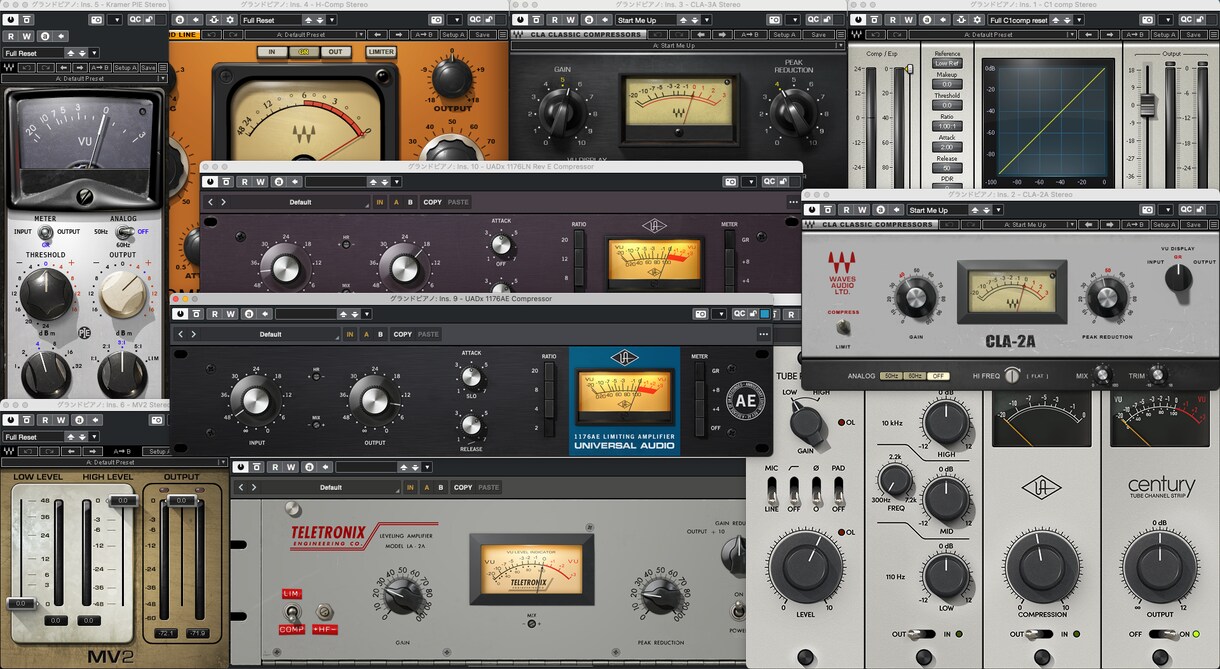Toggle power button in UADx 1176LN Rev E window
Screen dimensions: 1220x669
(212, 181)
